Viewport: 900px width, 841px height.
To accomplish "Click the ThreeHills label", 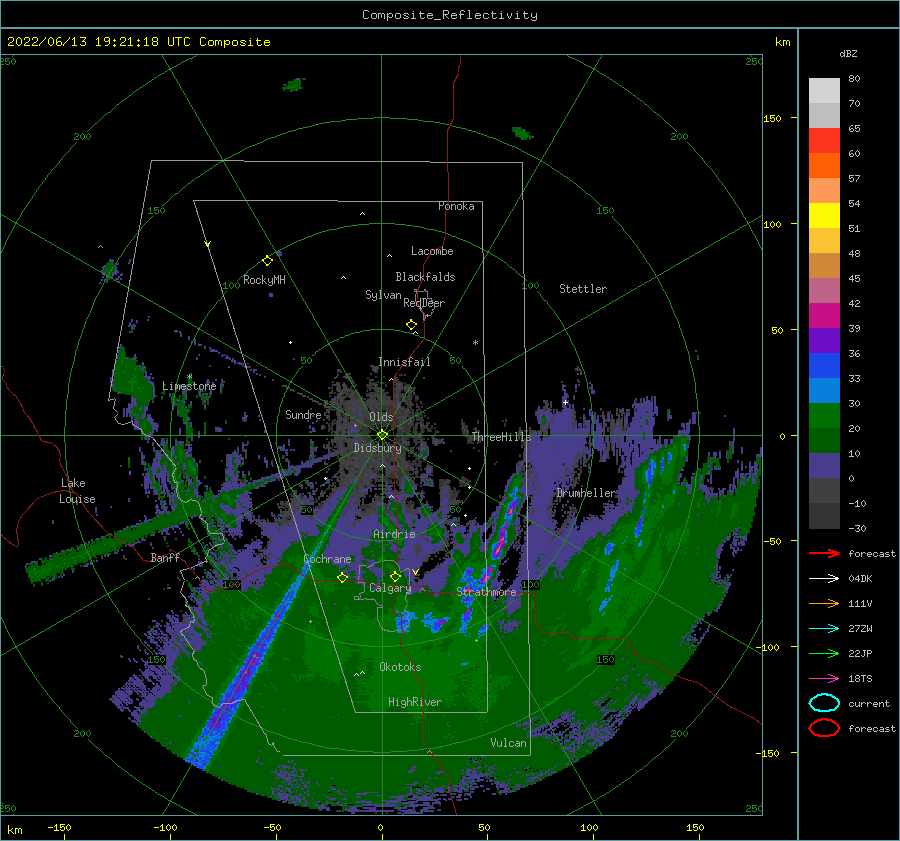I will 501,437.
